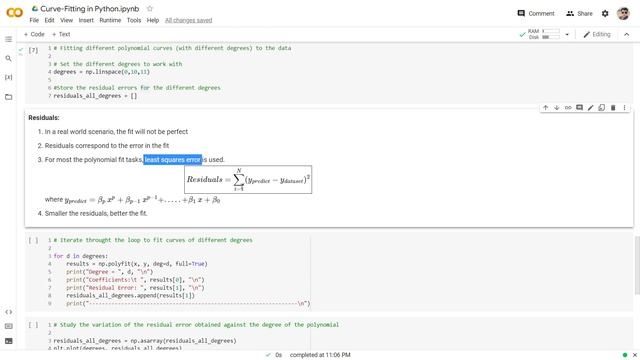This screenshot has width=640, height=360.
Task: Edit the Residuals text cell
Action: [590, 108]
